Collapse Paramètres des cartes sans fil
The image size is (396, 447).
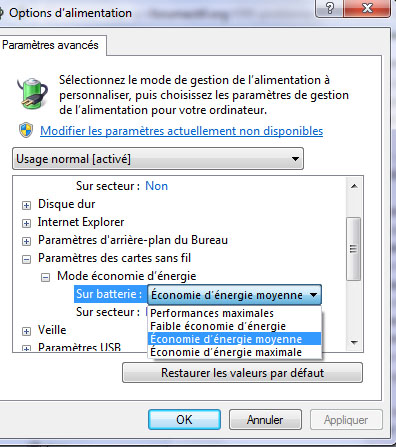pos(26,259)
